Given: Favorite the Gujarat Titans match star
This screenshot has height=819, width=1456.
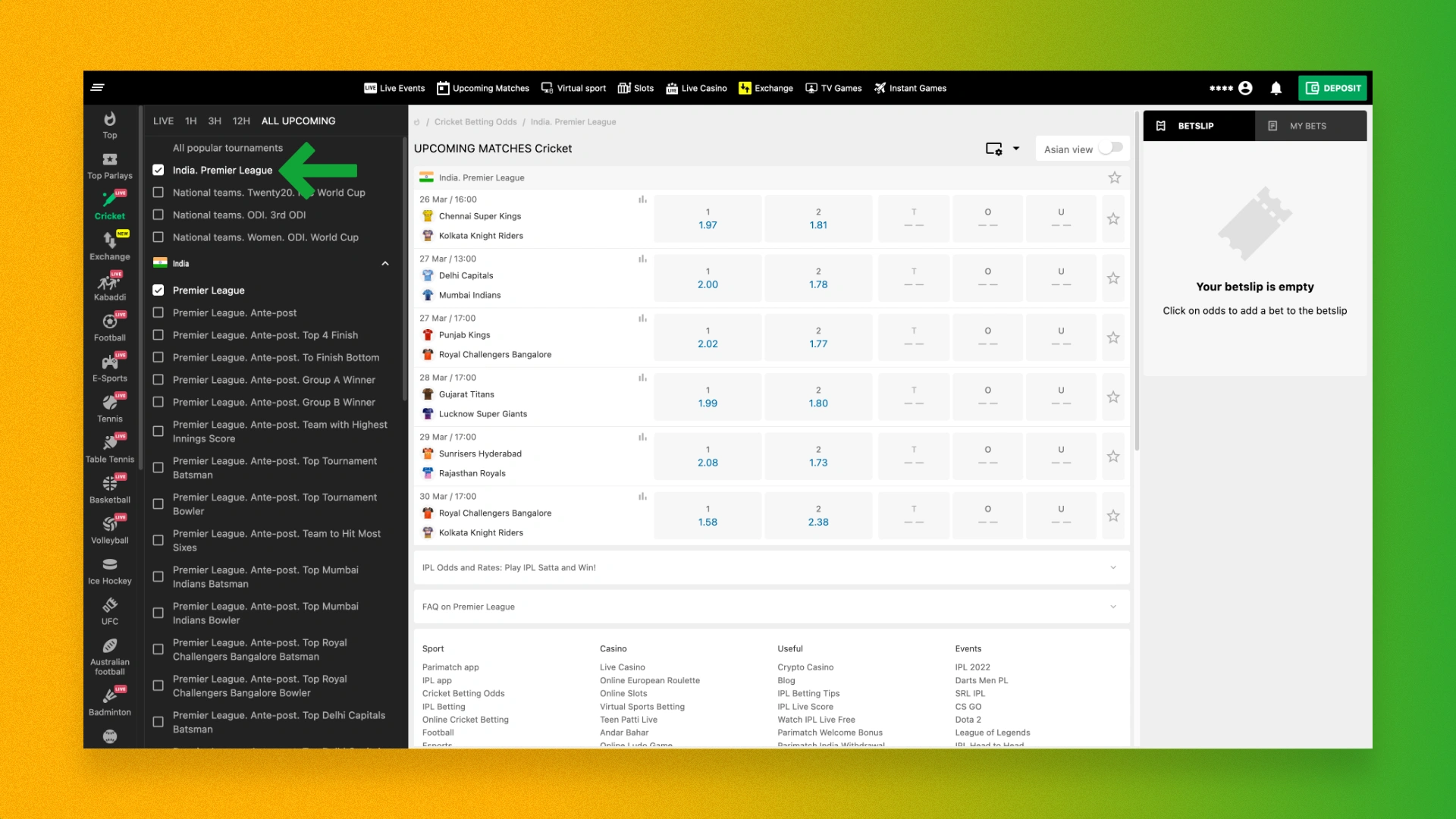Looking at the screenshot, I should pyautogui.click(x=1113, y=397).
